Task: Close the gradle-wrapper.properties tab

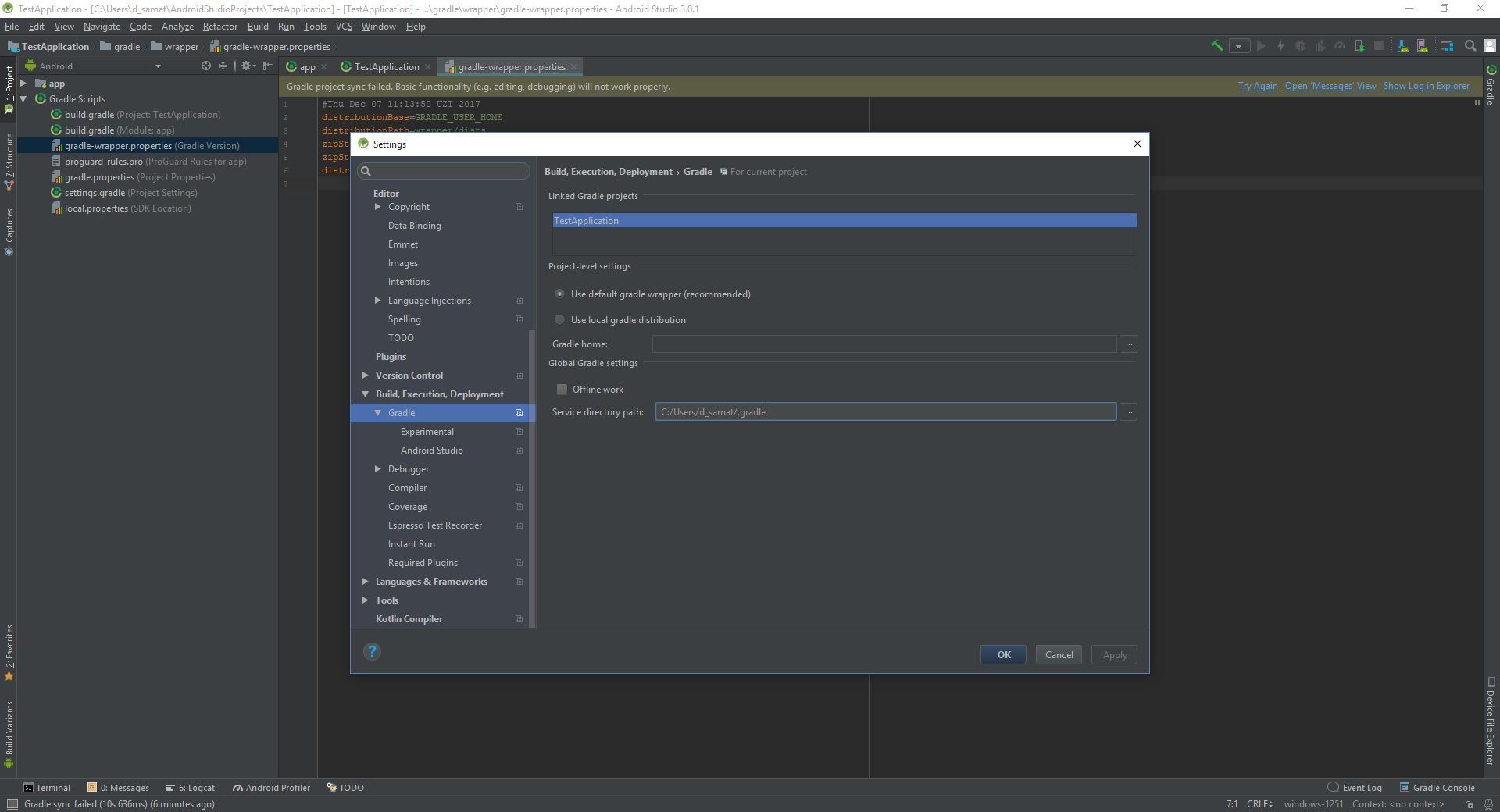Action: coord(574,67)
